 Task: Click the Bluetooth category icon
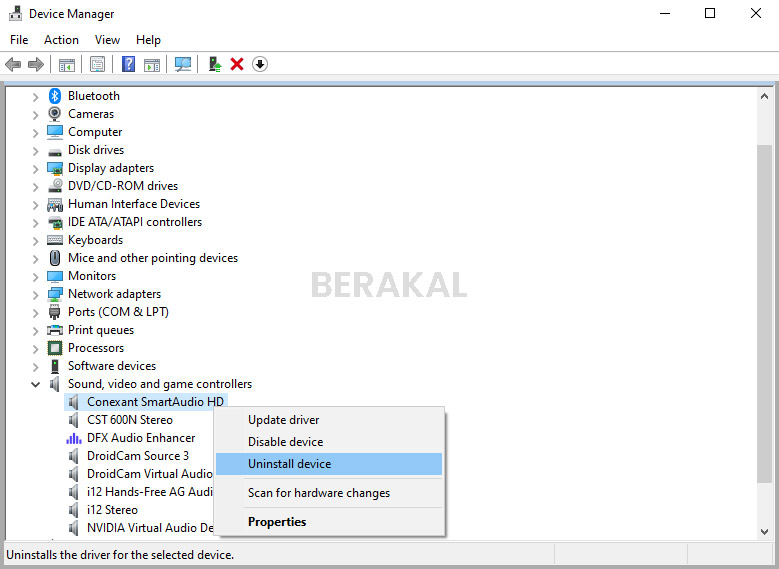55,96
